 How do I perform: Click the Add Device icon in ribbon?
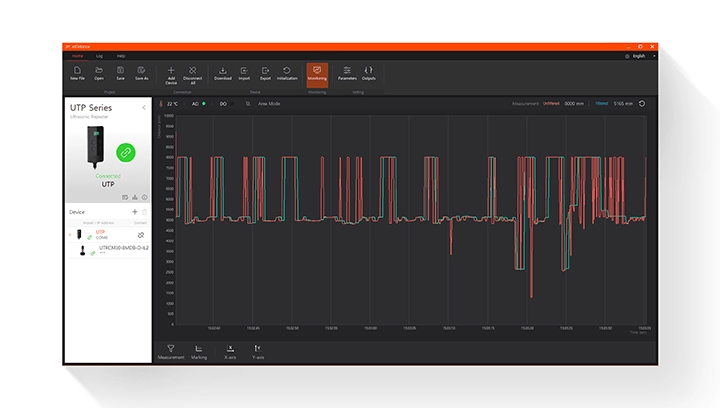[171, 71]
